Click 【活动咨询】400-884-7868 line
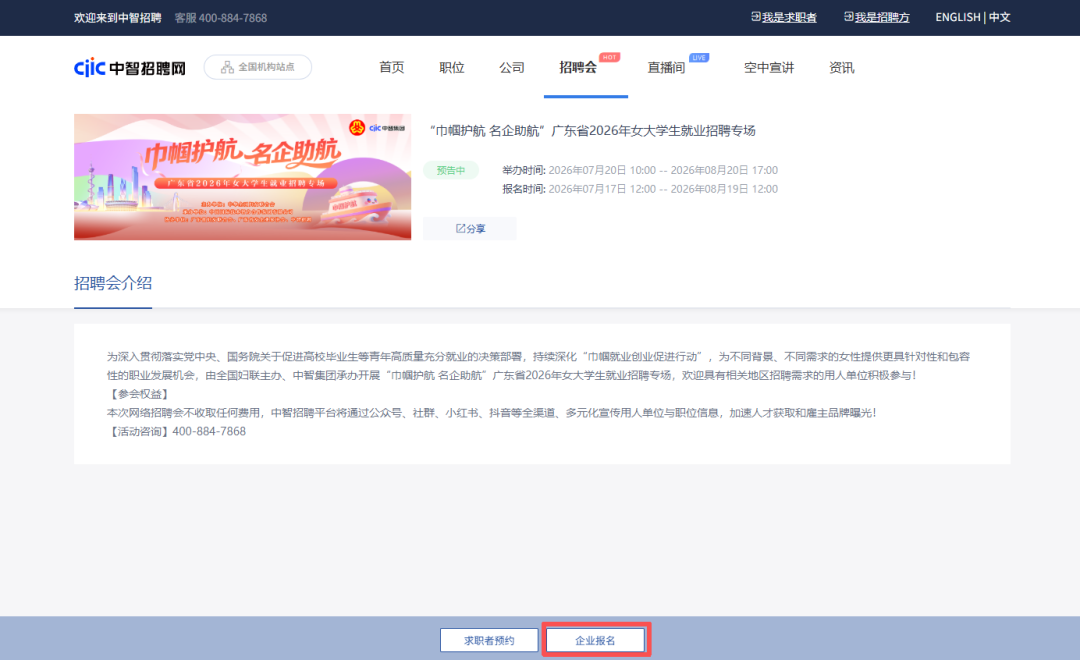This screenshot has width=1080, height=660. coord(176,431)
